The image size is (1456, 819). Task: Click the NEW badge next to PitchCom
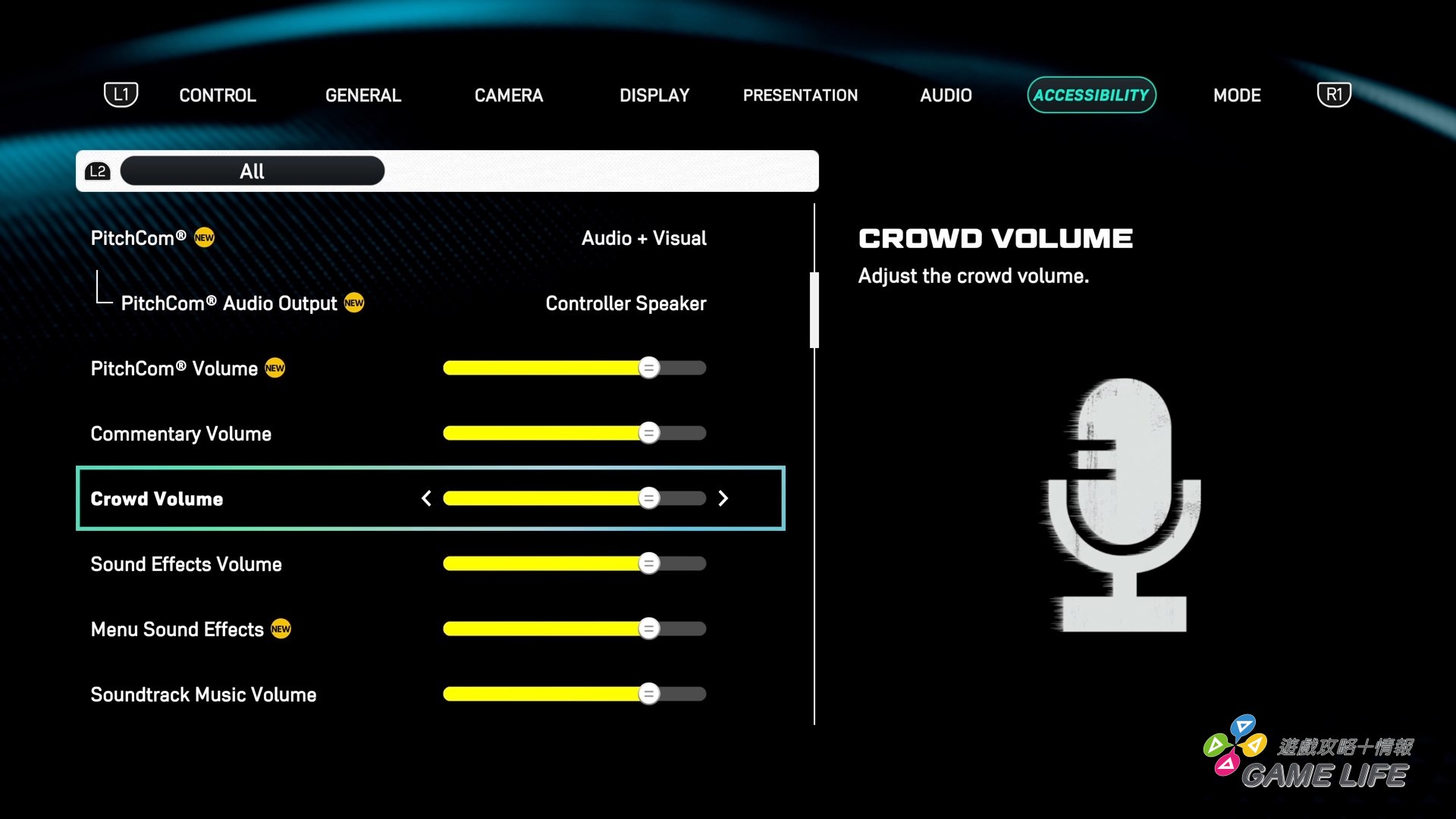click(x=203, y=237)
